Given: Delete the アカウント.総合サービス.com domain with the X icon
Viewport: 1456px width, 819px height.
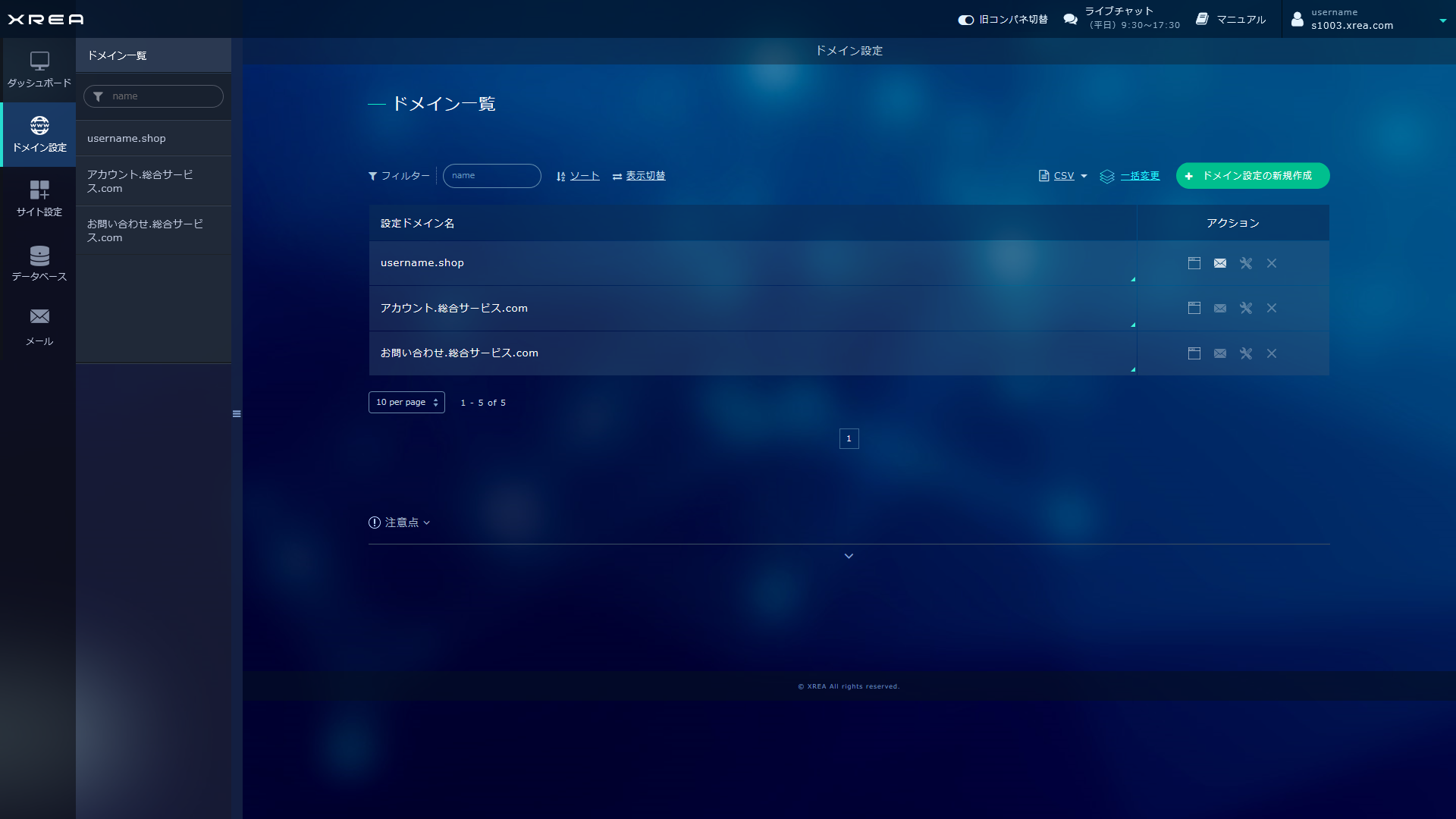Looking at the screenshot, I should coord(1272,308).
